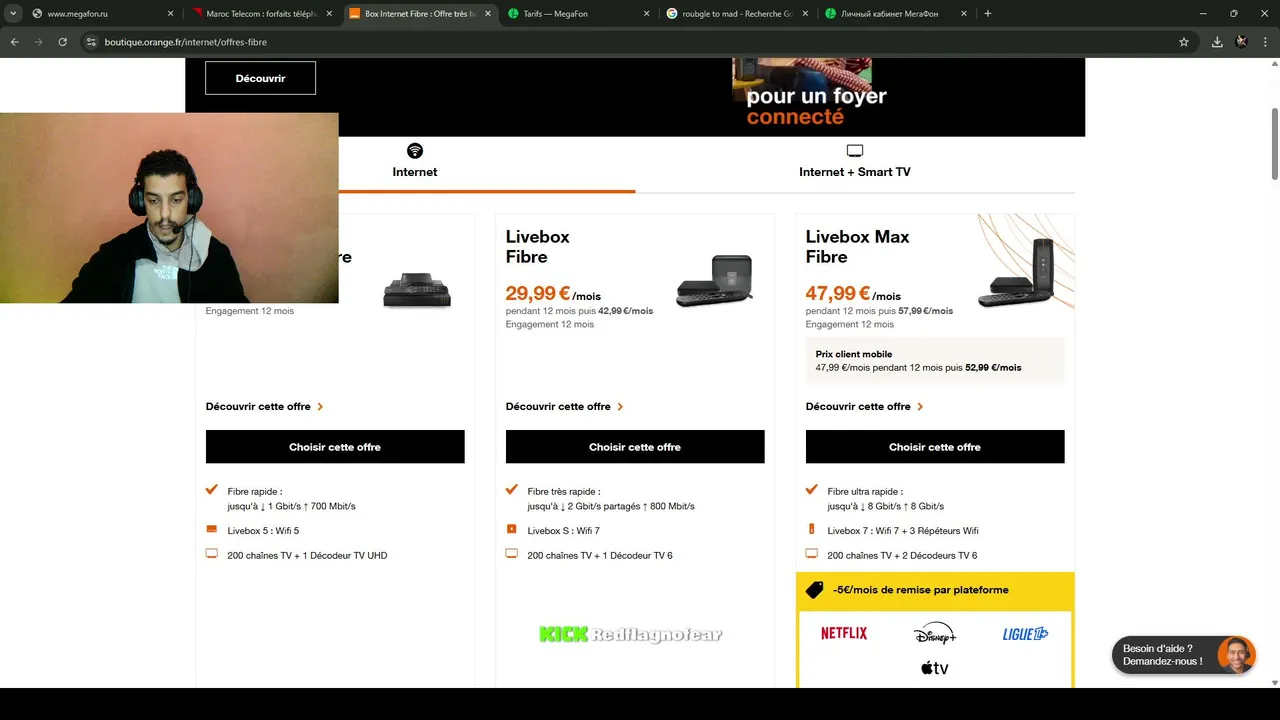This screenshot has height=720, width=1280.
Task: Close the www.megafon.ru tab
Action: click(170, 14)
